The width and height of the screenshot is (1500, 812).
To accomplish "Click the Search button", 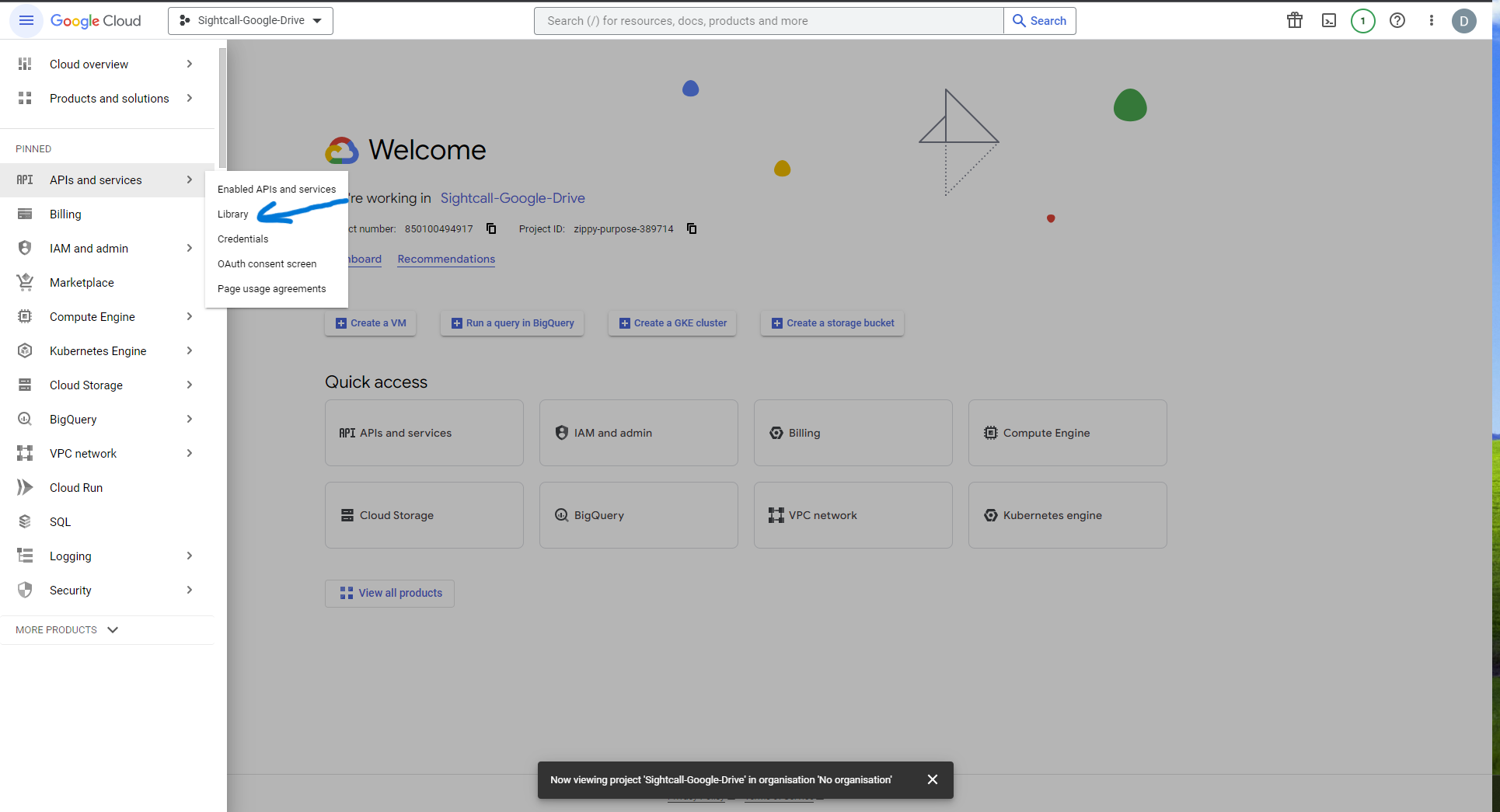I will click(1040, 21).
